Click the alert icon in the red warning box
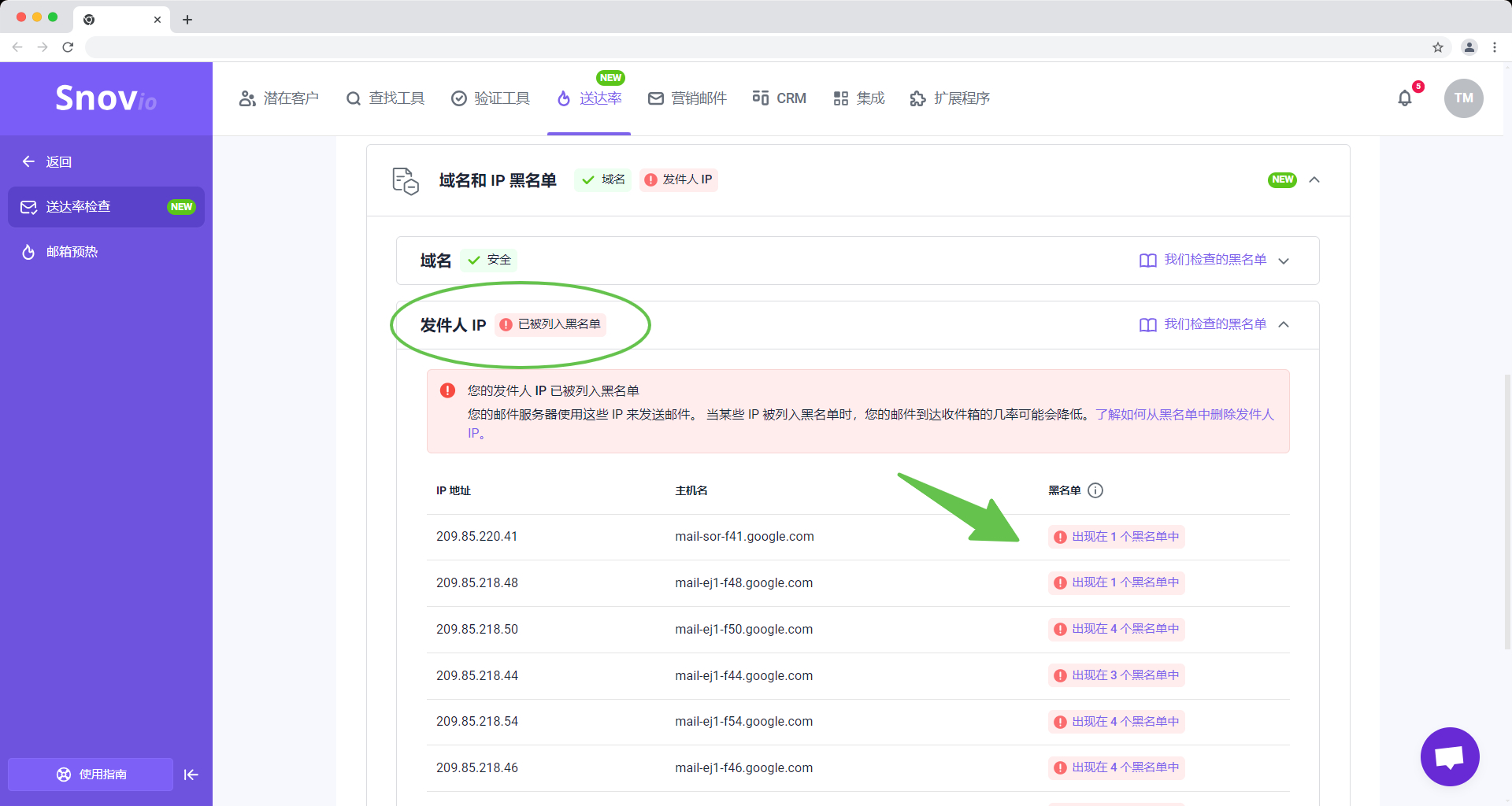This screenshot has width=1512, height=806. coord(447,390)
